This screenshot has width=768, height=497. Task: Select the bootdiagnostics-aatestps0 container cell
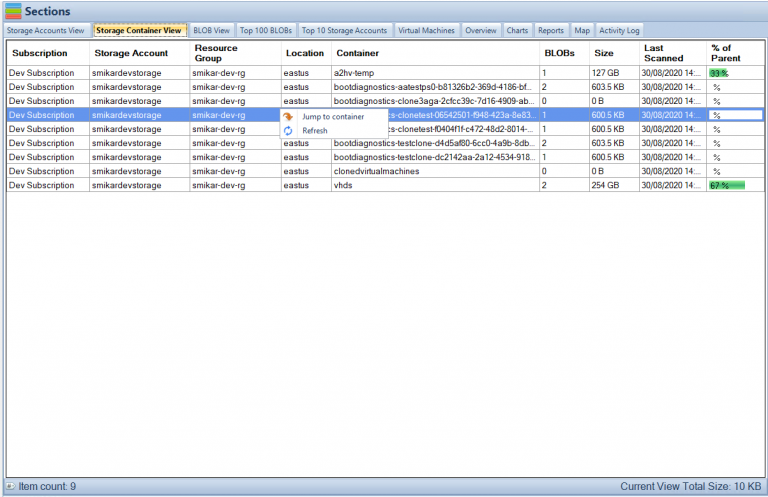(x=435, y=87)
